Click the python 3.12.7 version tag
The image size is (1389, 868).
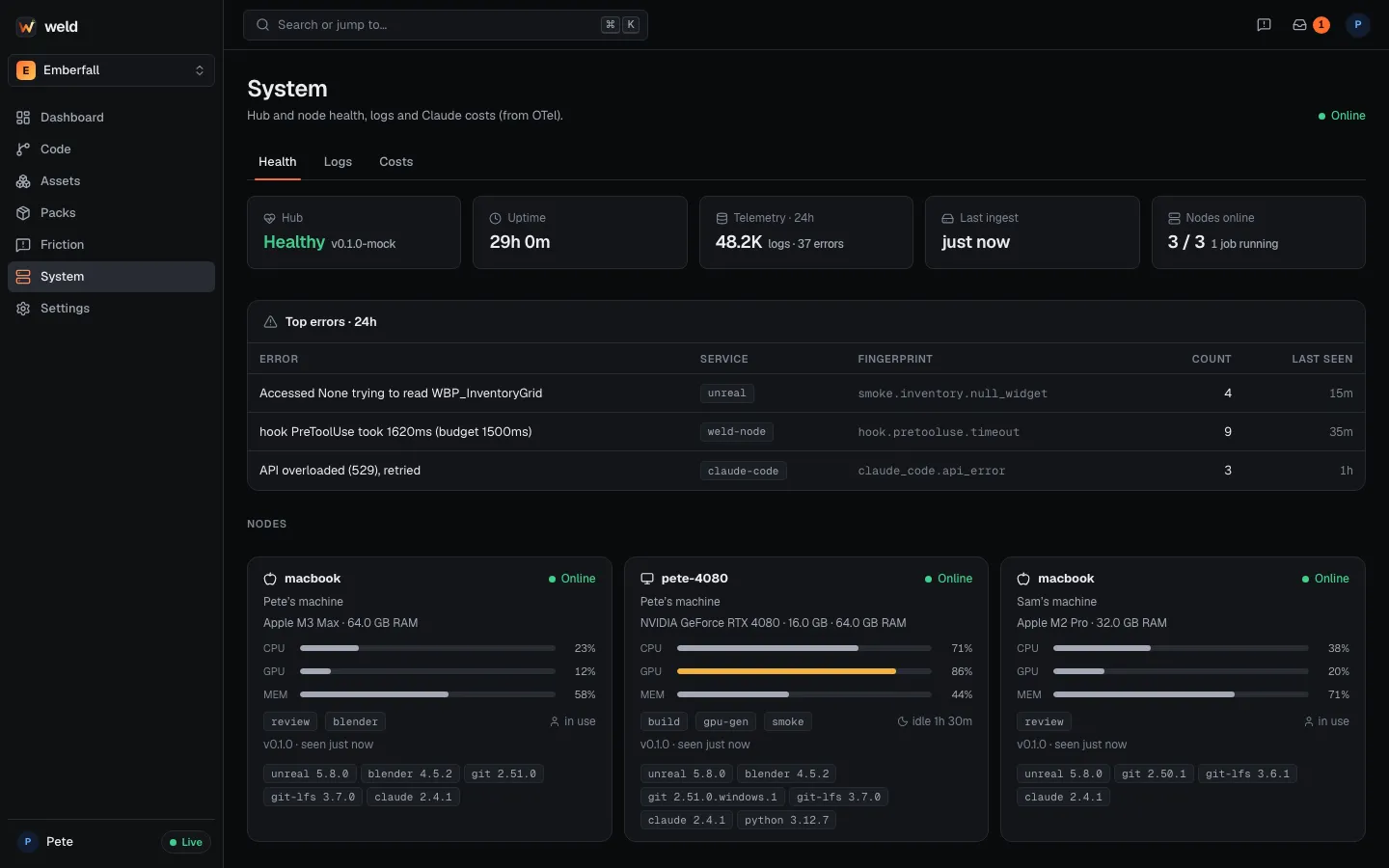click(786, 820)
